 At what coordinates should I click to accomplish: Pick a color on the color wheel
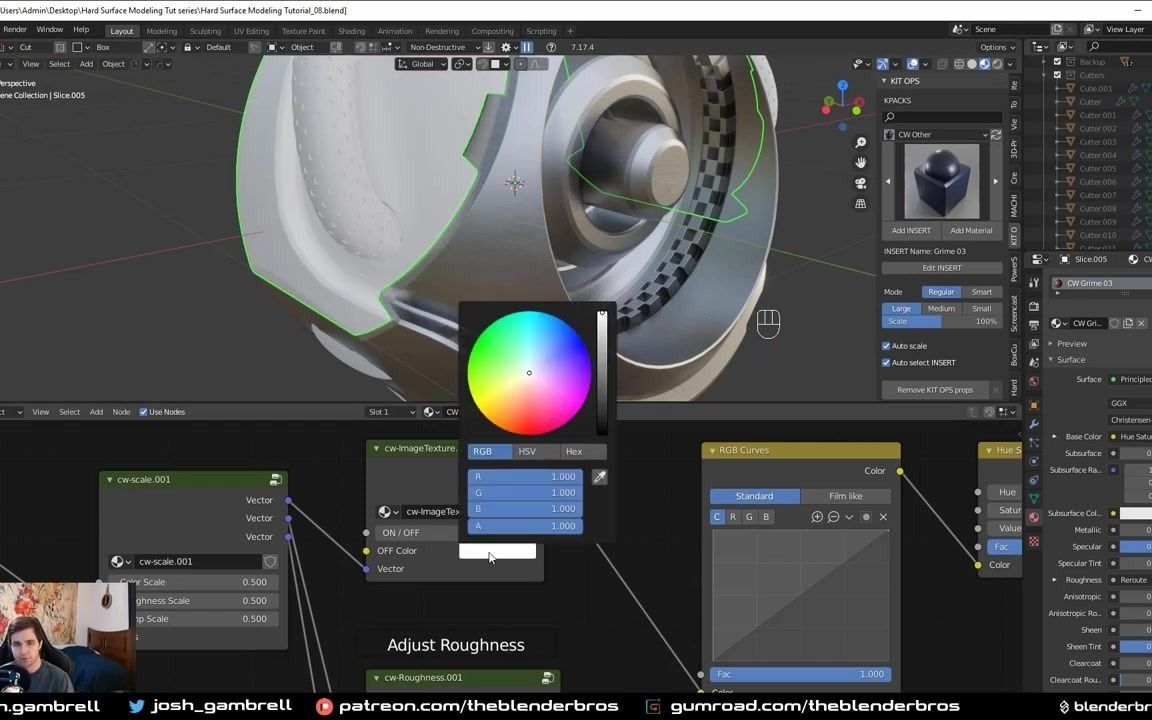[529, 372]
